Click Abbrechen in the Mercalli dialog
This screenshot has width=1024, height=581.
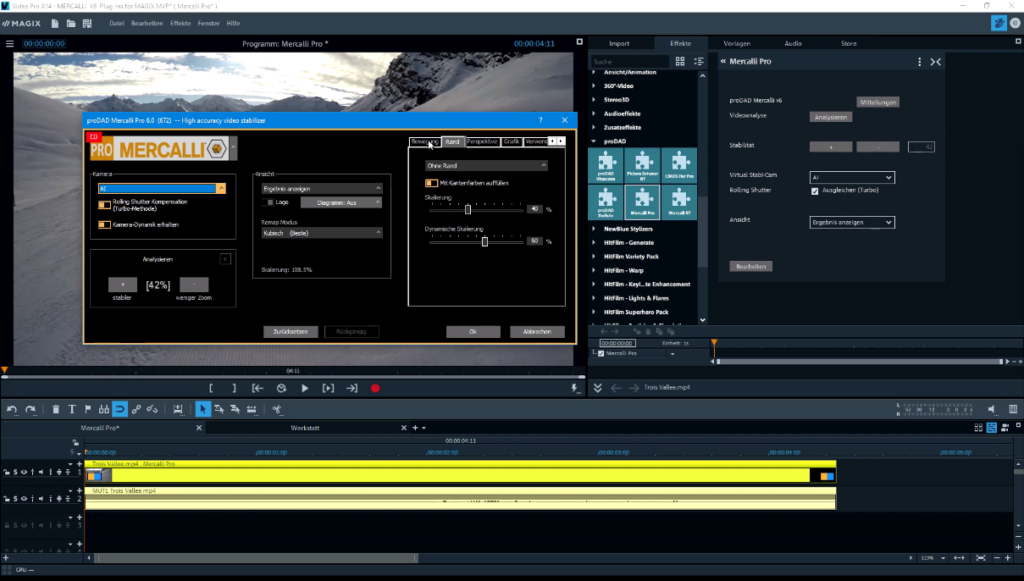[x=537, y=332]
